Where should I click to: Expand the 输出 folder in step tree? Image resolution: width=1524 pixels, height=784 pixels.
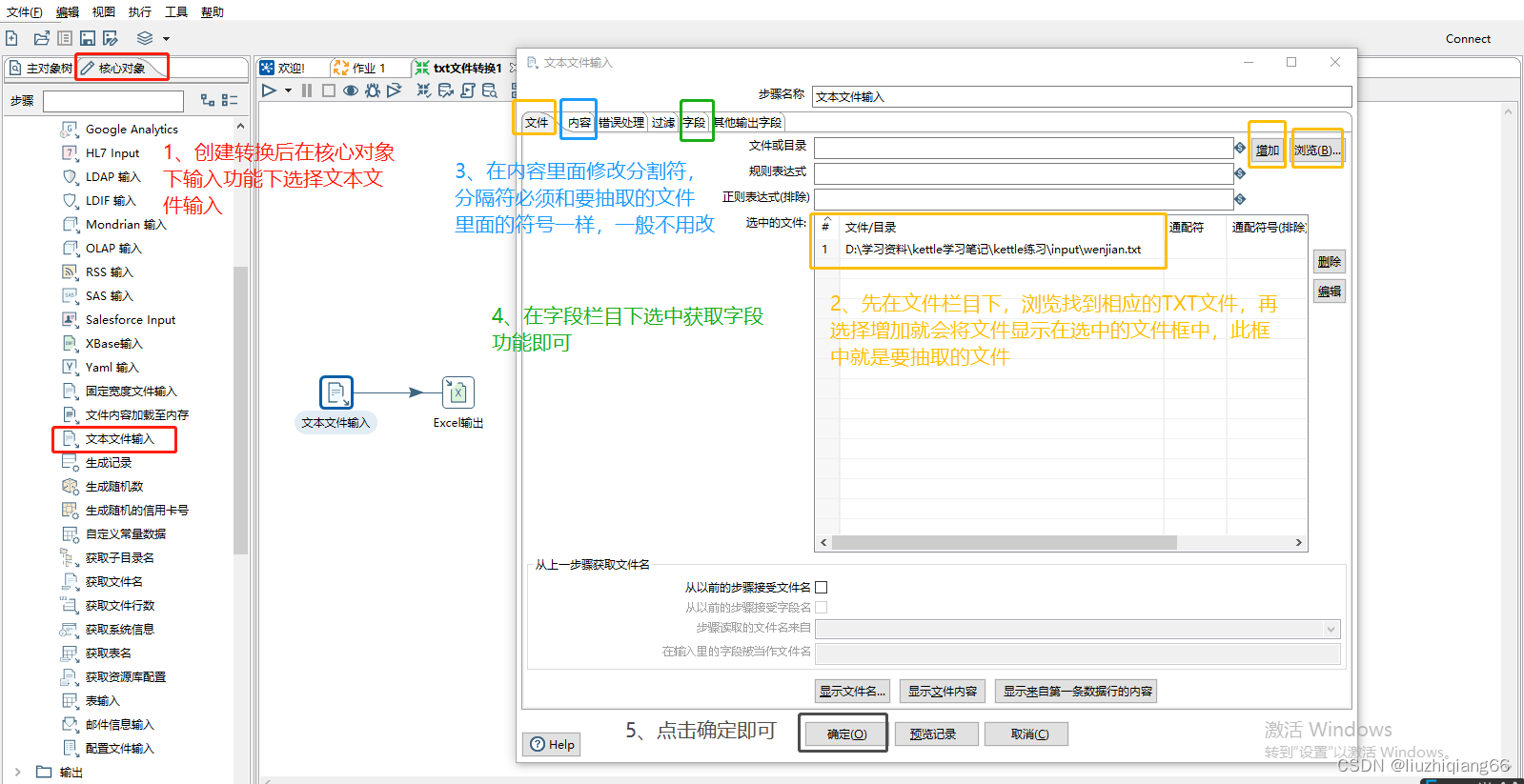(17, 772)
